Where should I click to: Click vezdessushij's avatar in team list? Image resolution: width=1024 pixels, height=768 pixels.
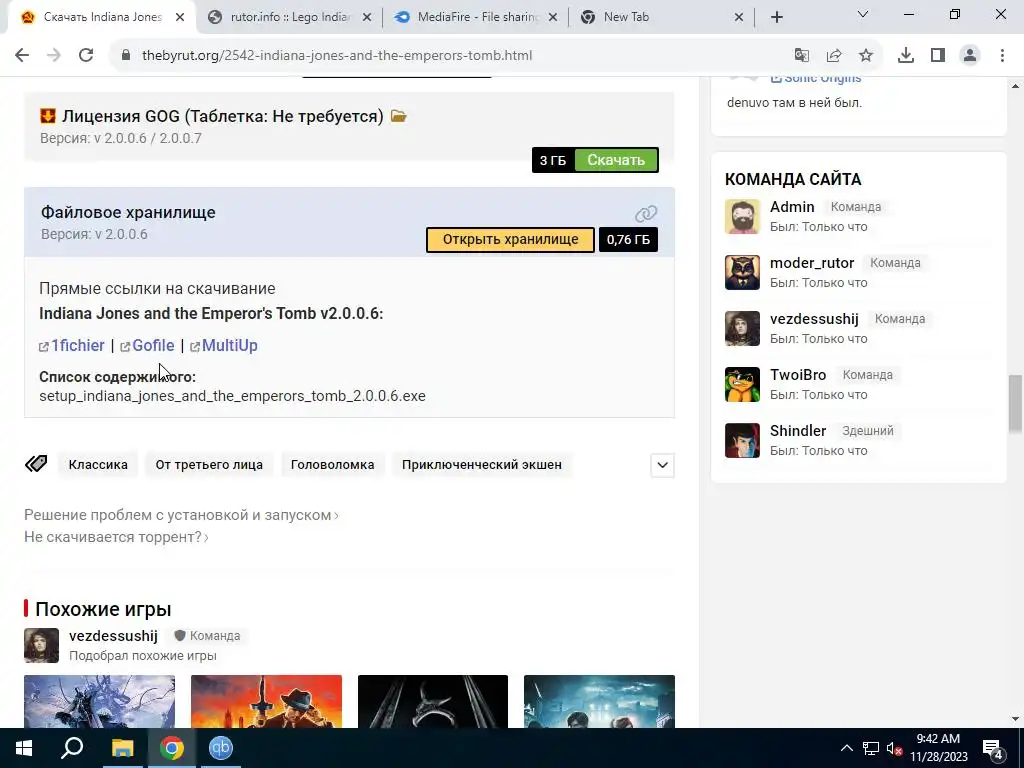[743, 328]
